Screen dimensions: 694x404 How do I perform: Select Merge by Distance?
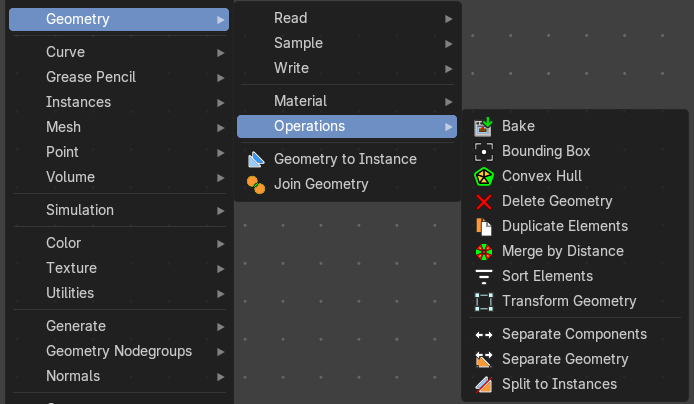pos(574,251)
